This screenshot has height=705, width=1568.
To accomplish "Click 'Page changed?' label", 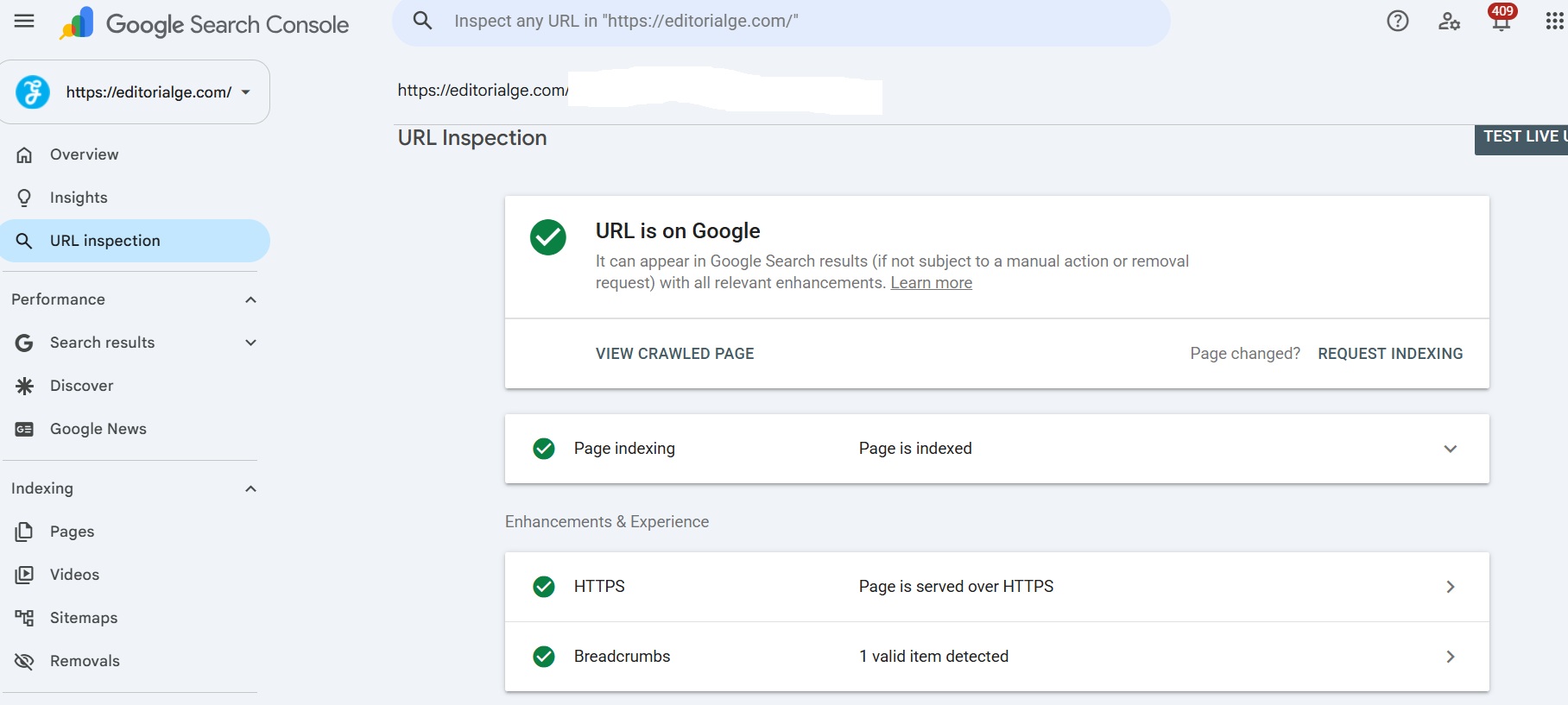I will tap(1245, 354).
